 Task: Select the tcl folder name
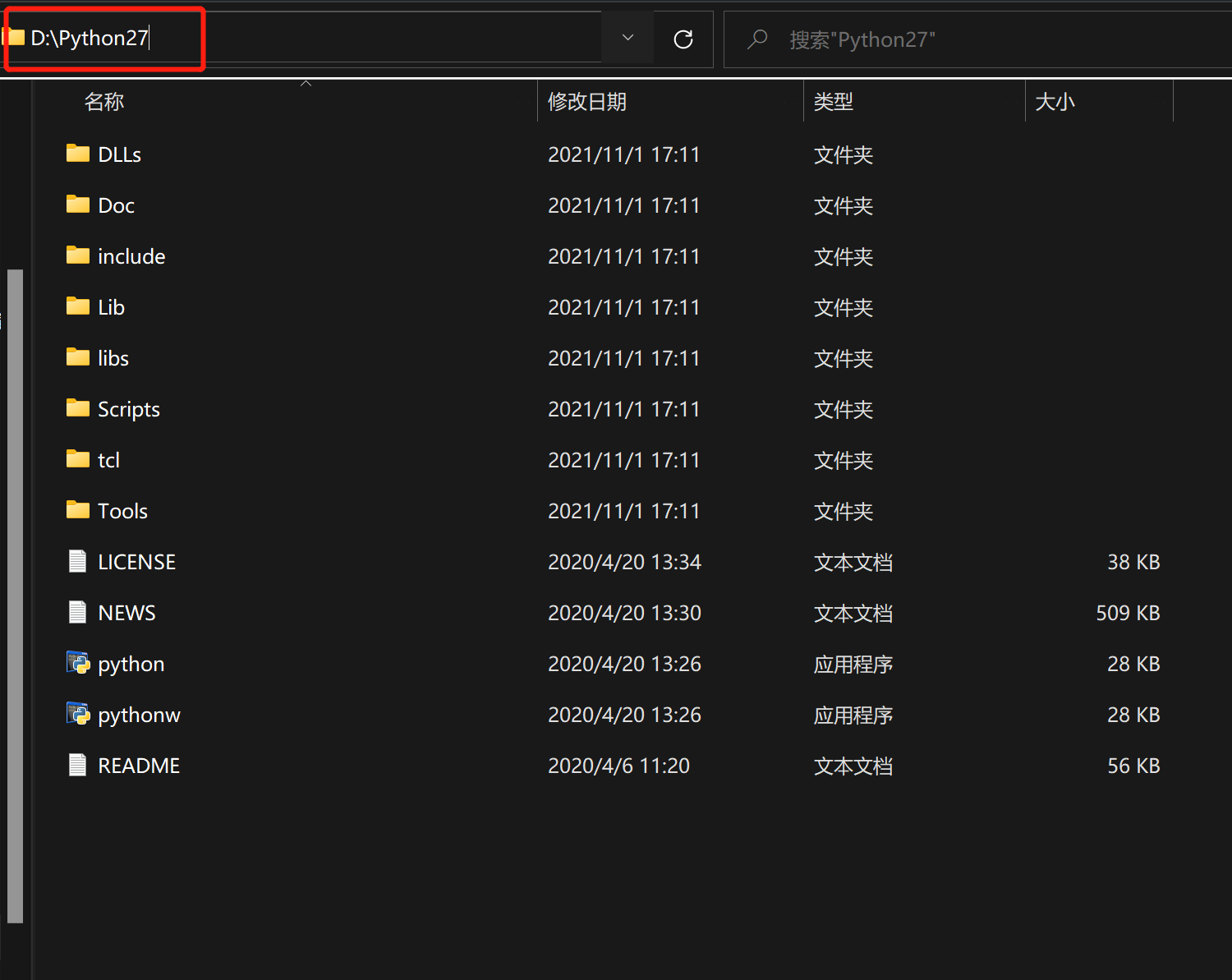pos(109,460)
